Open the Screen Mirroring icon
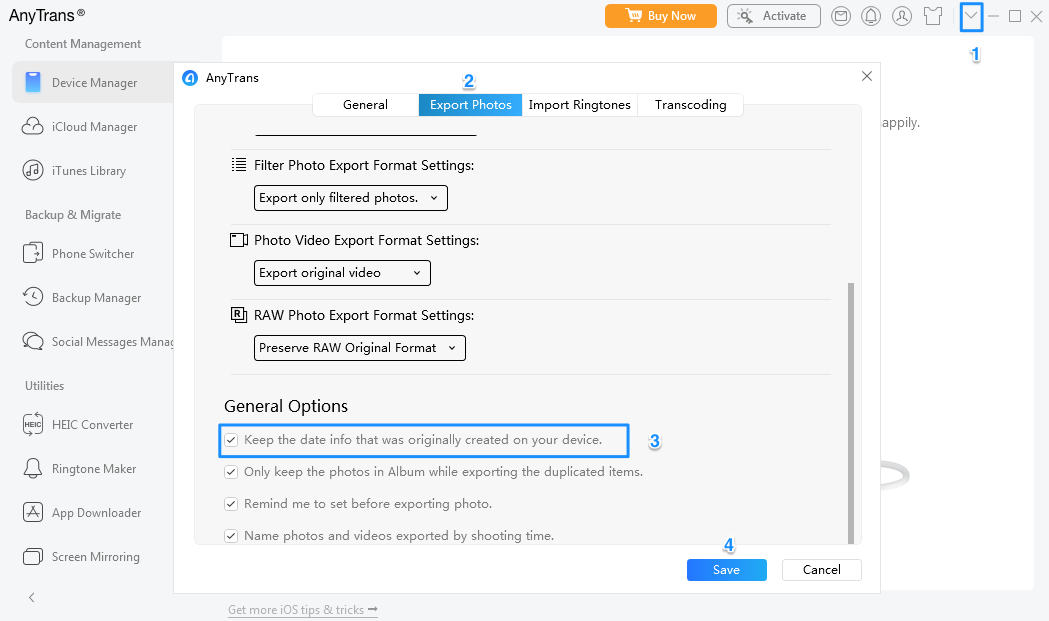This screenshot has width=1049, height=621. point(33,557)
